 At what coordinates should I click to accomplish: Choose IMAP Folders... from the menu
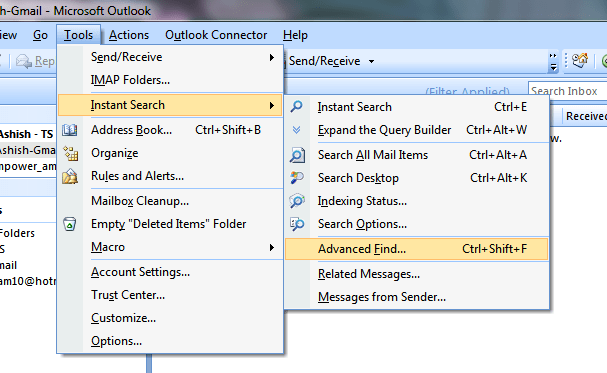click(x=170, y=80)
